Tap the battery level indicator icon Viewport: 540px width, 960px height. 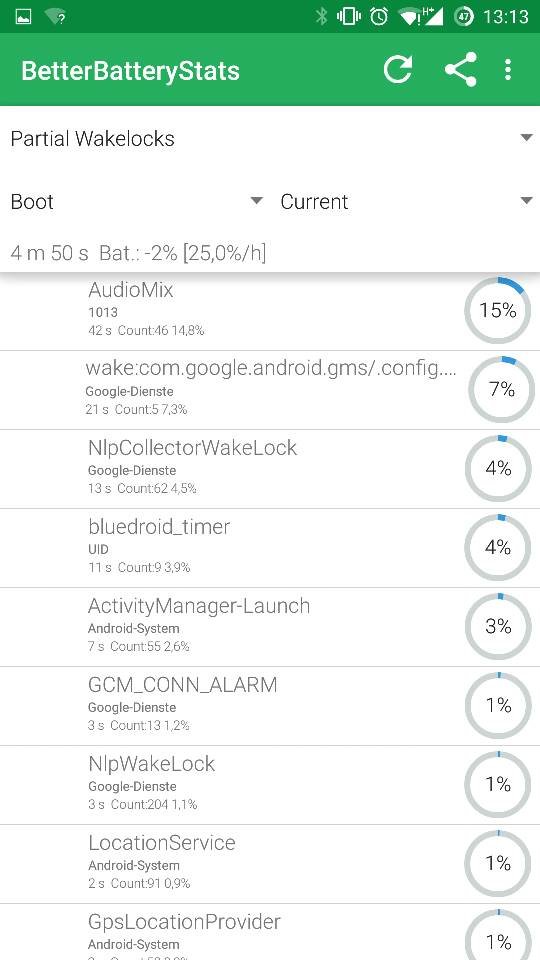tap(464, 17)
